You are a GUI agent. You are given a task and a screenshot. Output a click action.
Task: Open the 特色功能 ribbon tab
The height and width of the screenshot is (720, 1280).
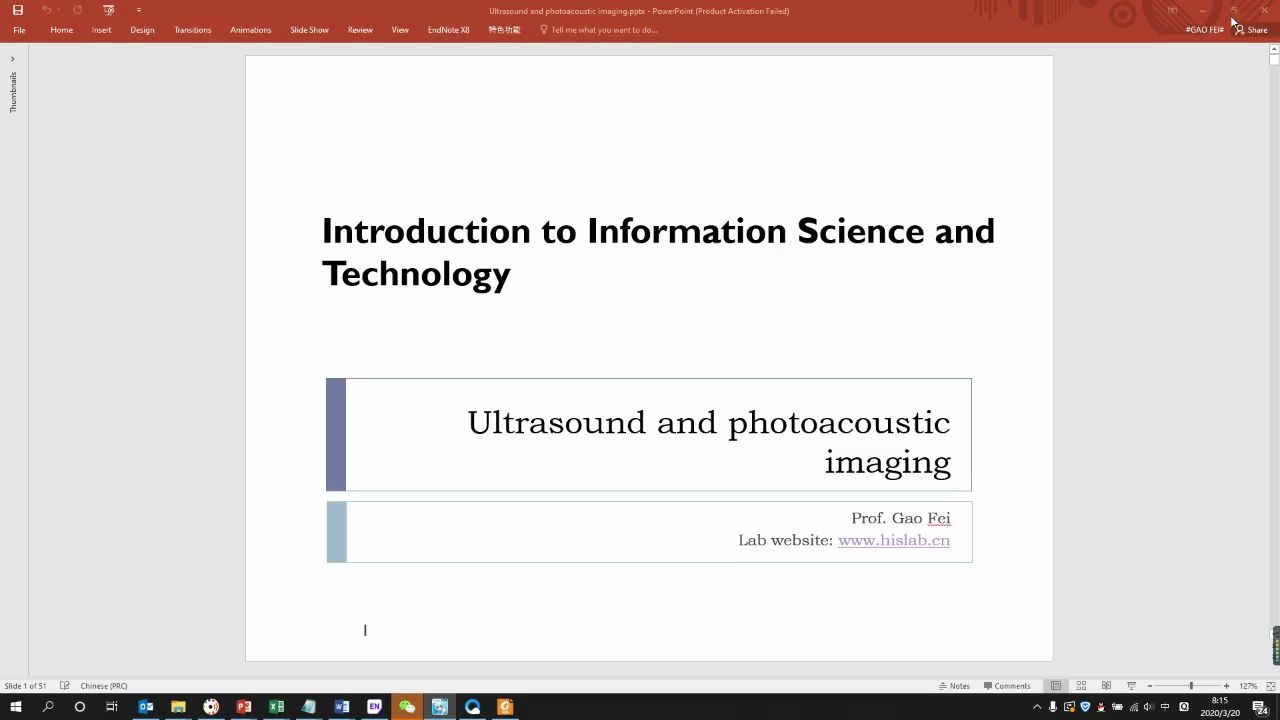pyautogui.click(x=504, y=30)
